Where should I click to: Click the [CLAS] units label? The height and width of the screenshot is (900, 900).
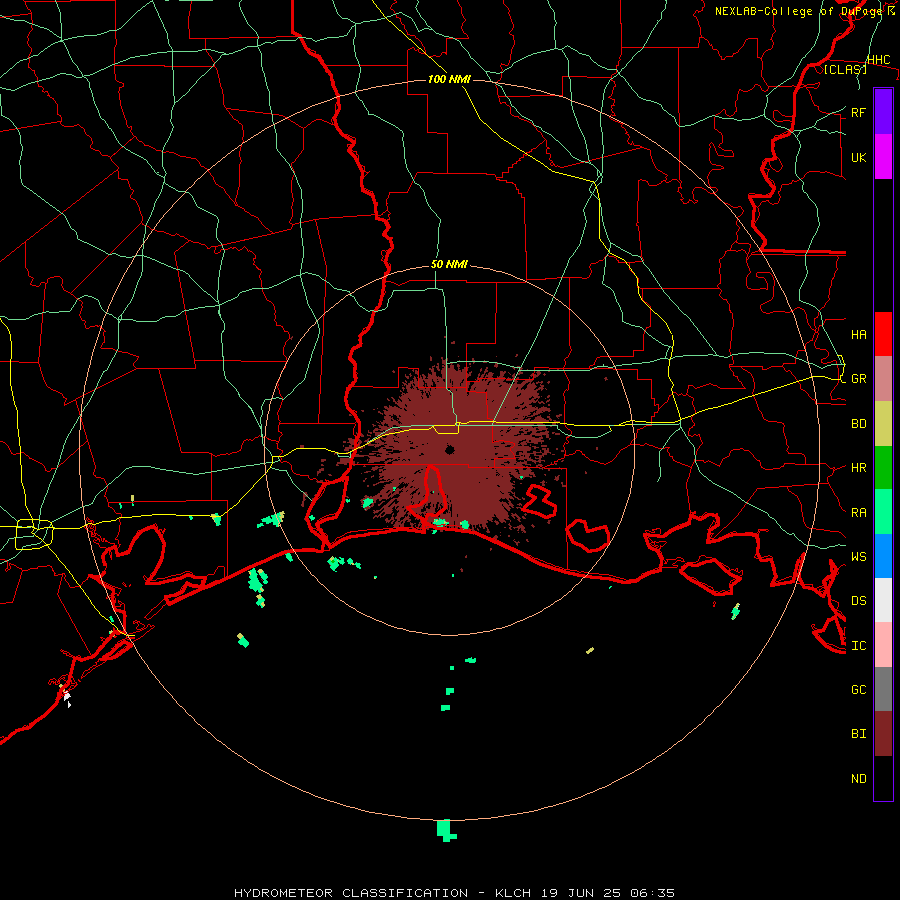pyautogui.click(x=845, y=69)
